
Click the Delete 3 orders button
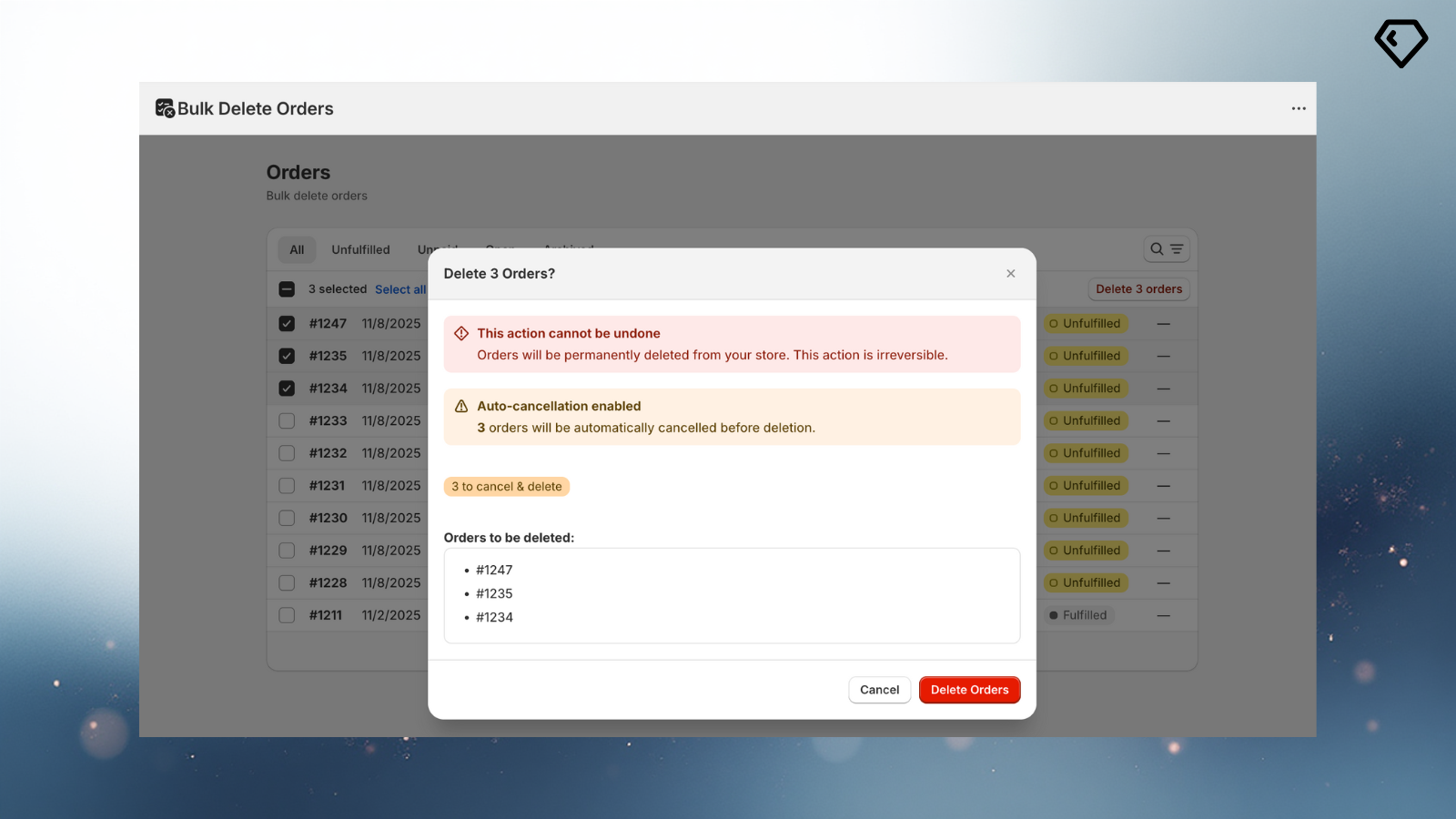[1138, 289]
